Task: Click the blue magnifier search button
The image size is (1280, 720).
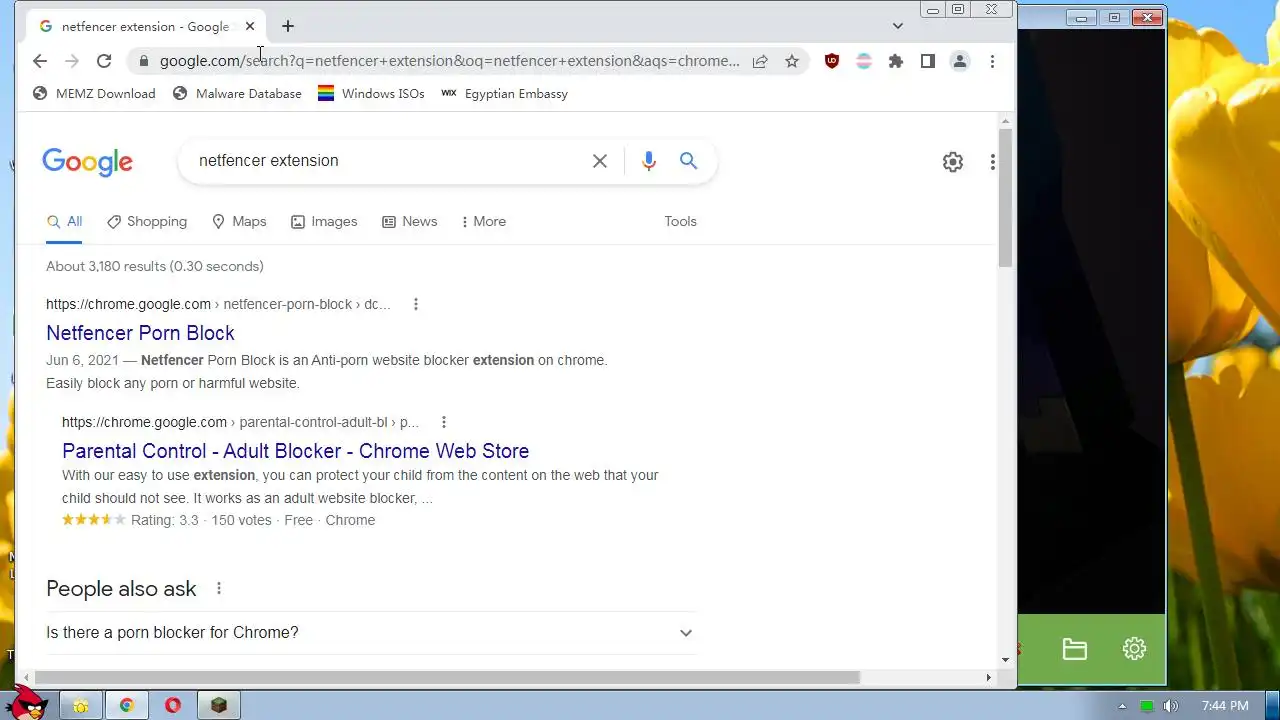Action: (688, 161)
